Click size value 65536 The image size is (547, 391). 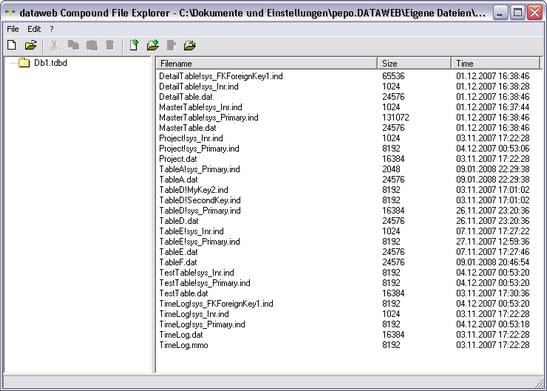point(393,76)
